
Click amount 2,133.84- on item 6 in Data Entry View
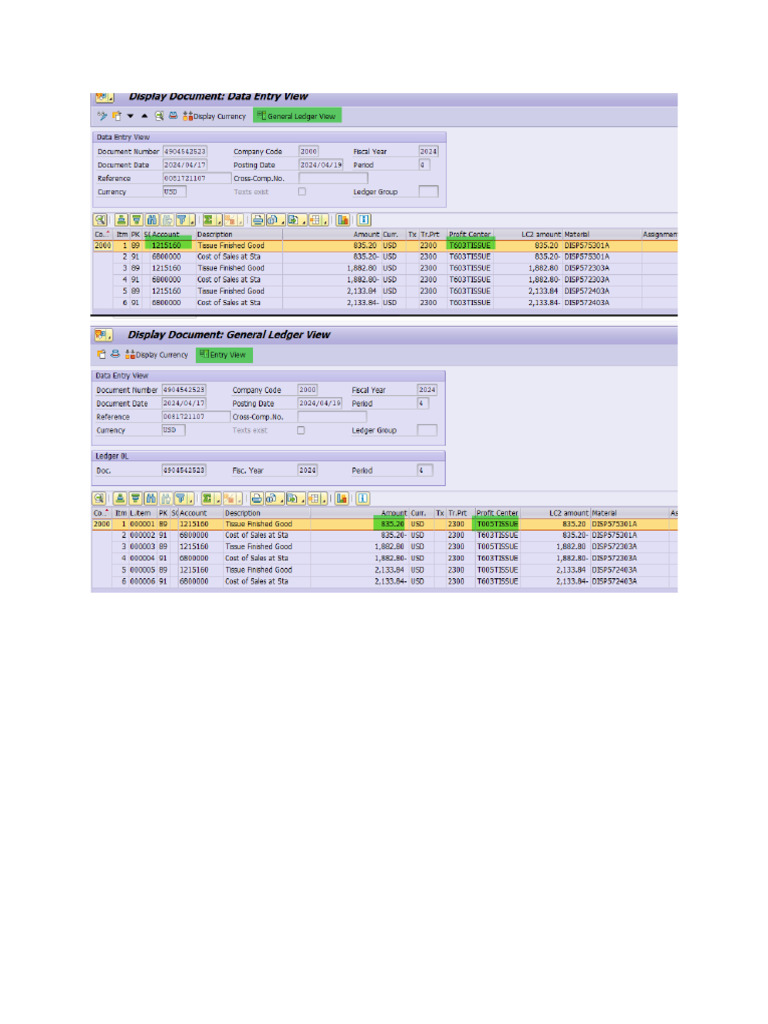(x=362, y=303)
